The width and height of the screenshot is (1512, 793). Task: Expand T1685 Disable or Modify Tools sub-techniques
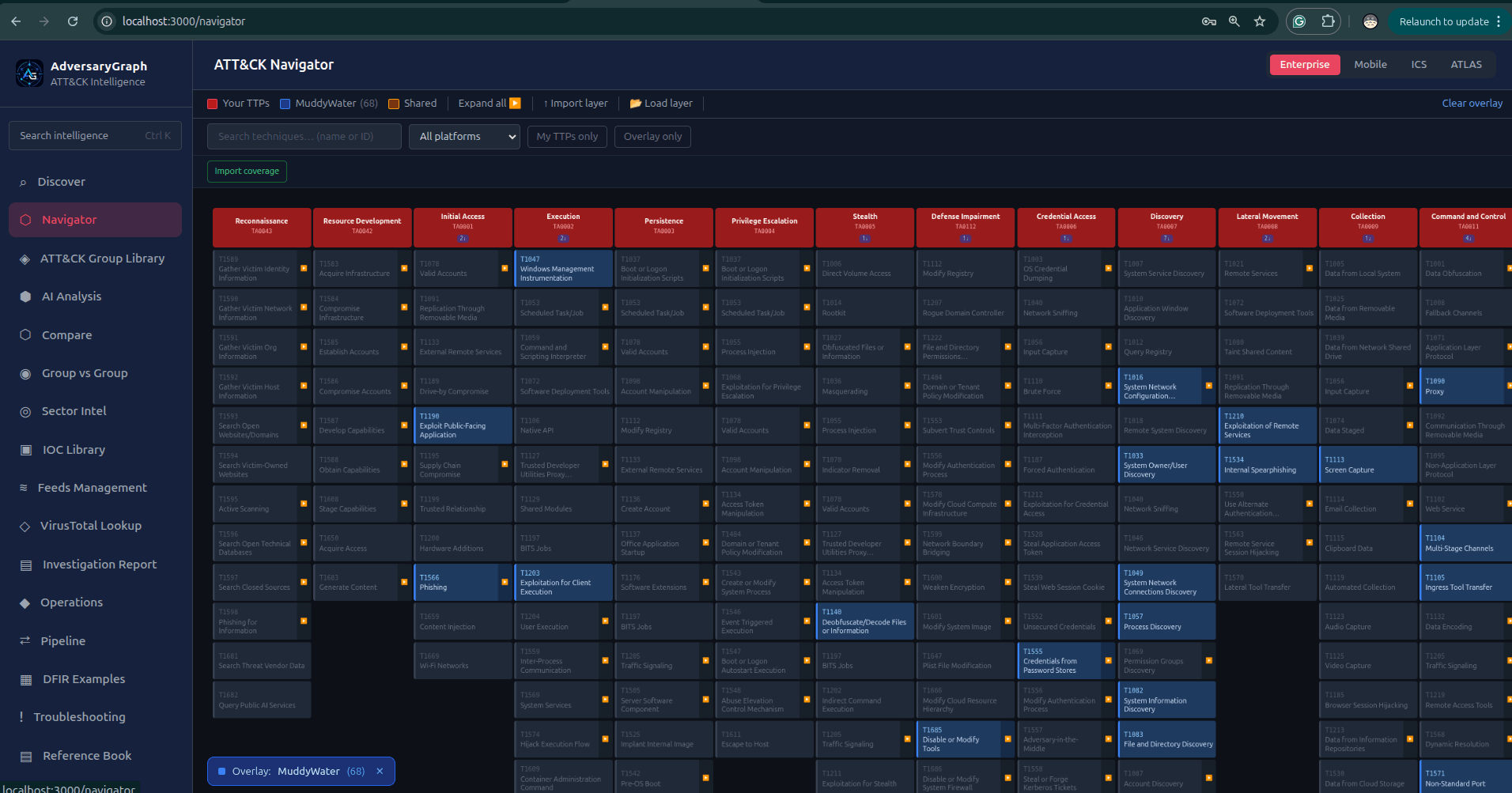tap(1007, 739)
